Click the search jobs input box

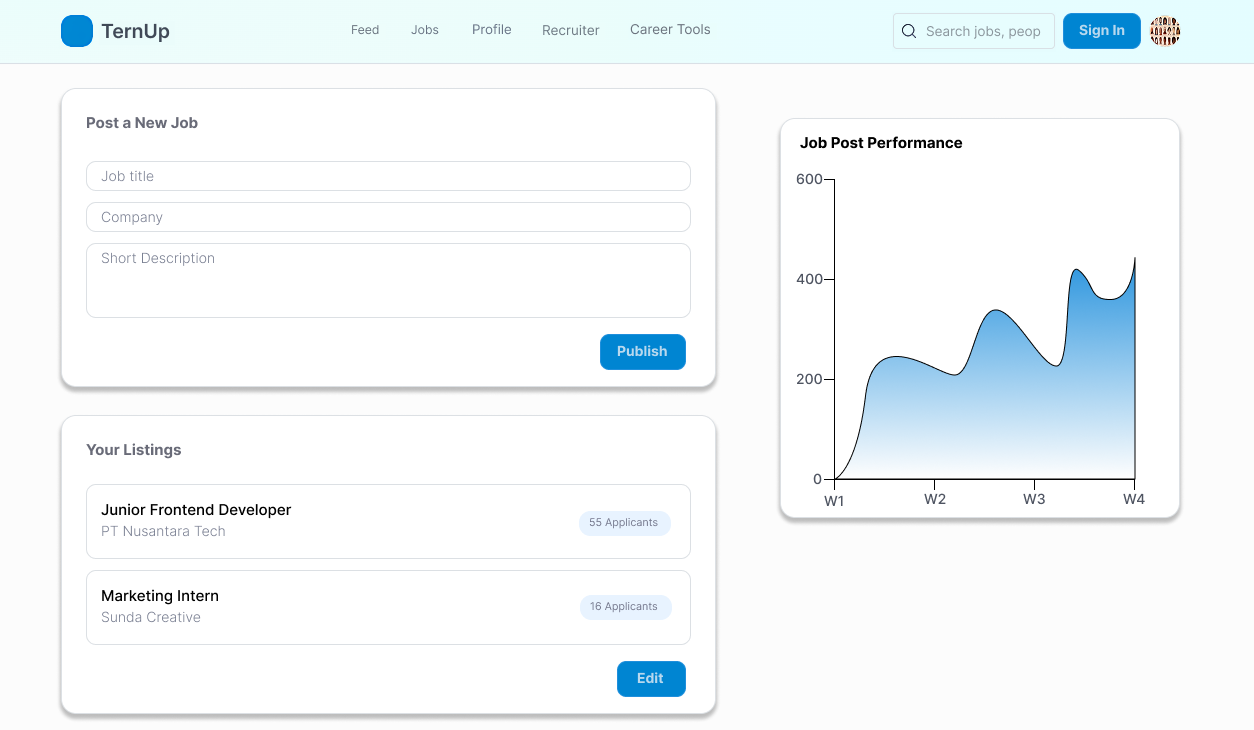985,31
